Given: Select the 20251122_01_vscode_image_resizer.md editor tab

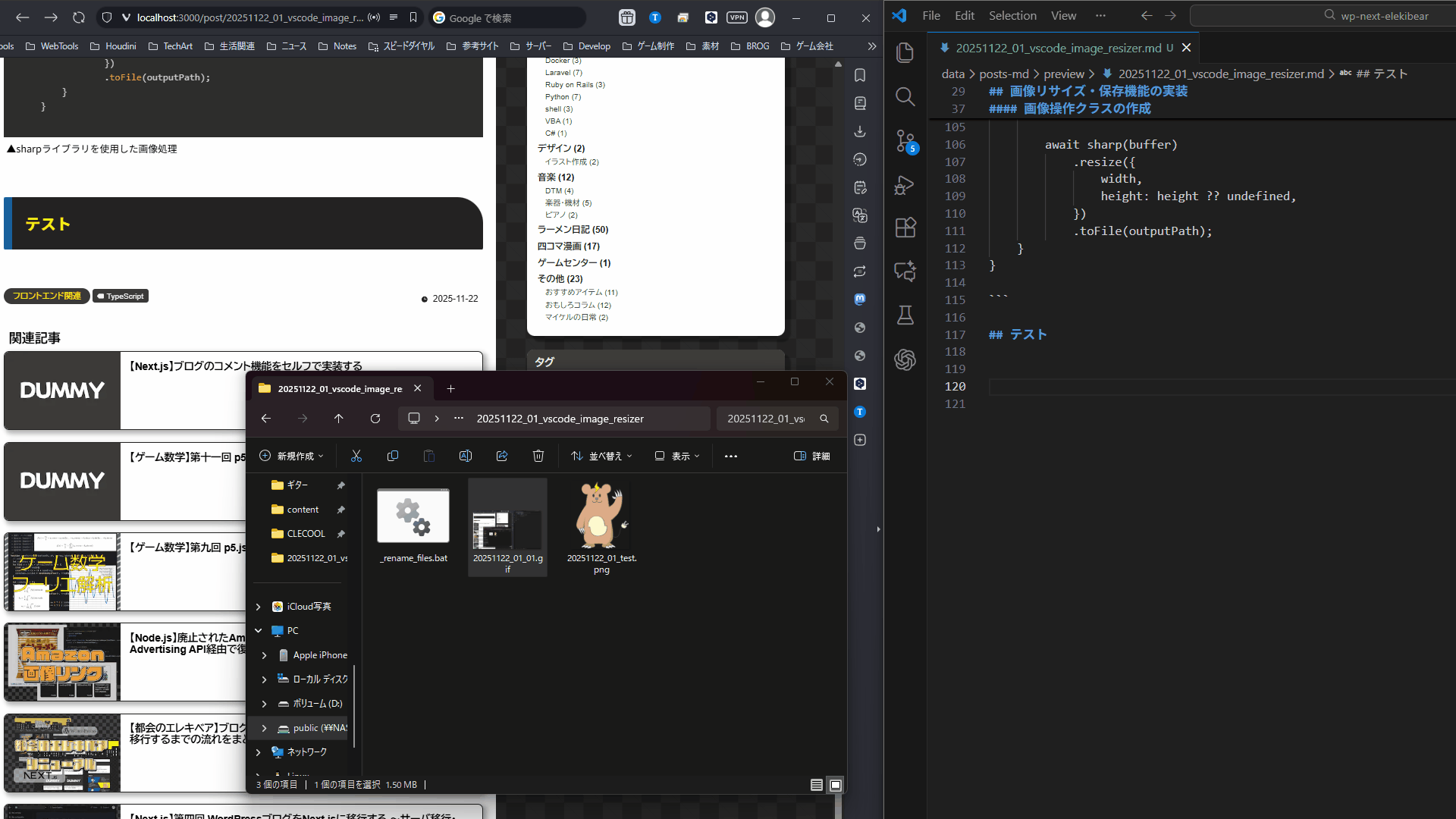Looking at the screenshot, I should click(x=1058, y=48).
